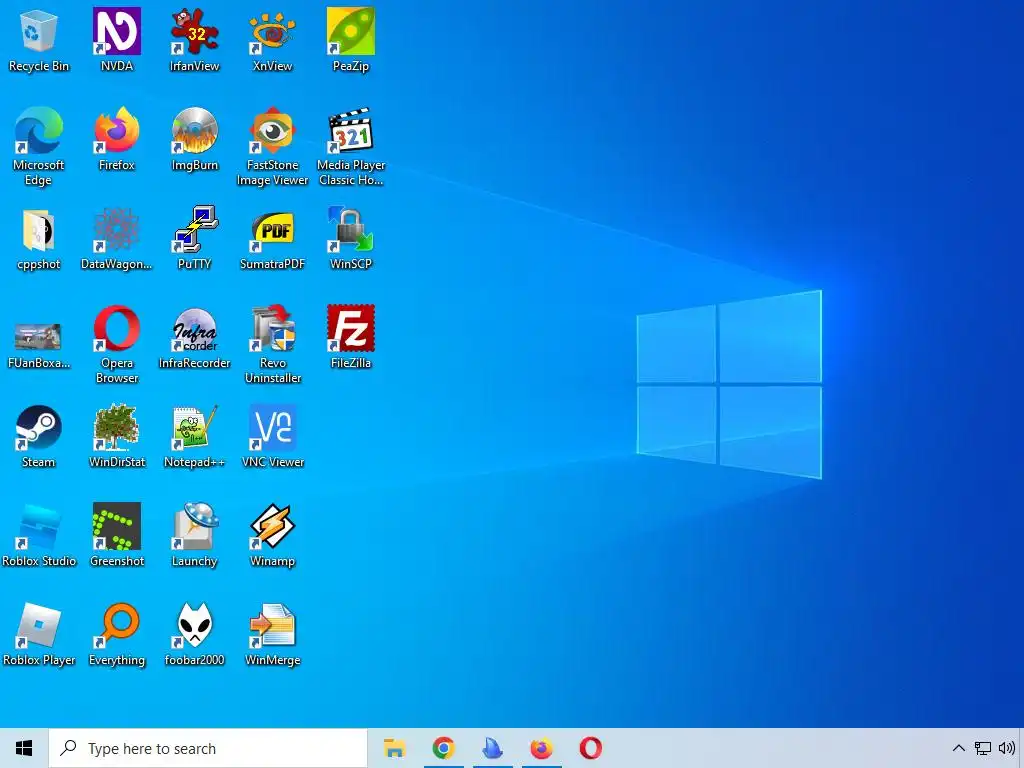Select the PeaZip archive shortcut

[x=351, y=40]
